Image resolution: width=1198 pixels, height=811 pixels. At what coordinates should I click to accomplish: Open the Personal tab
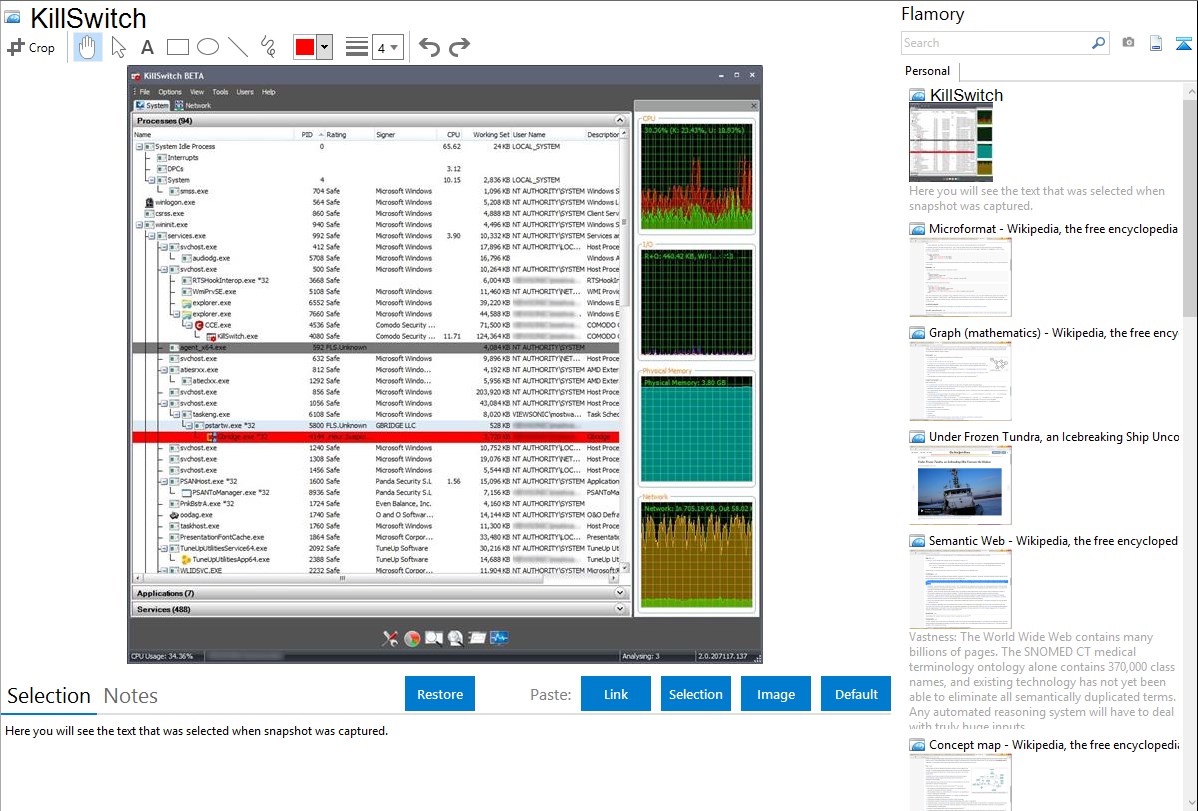click(x=928, y=71)
